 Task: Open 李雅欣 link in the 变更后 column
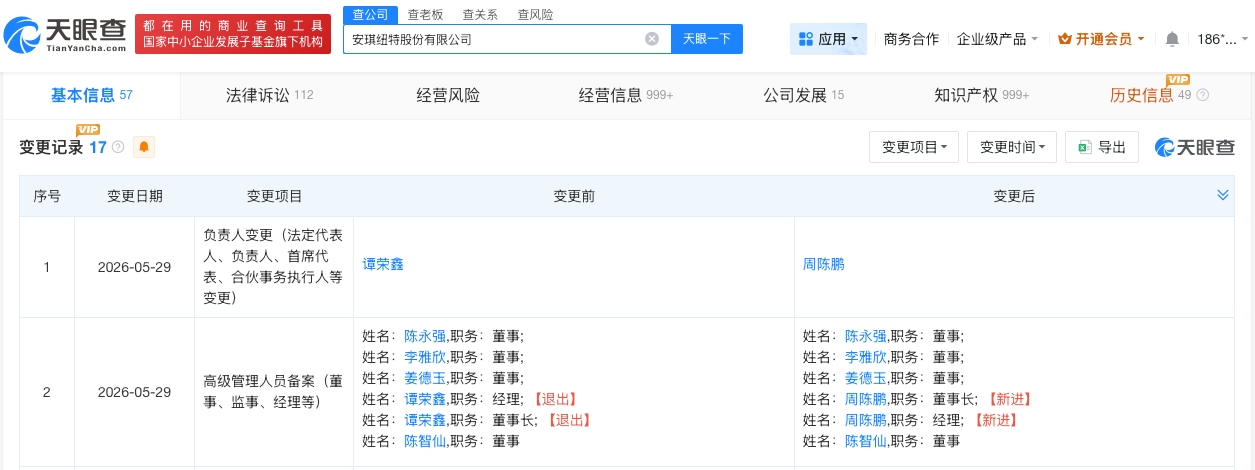click(x=865, y=357)
